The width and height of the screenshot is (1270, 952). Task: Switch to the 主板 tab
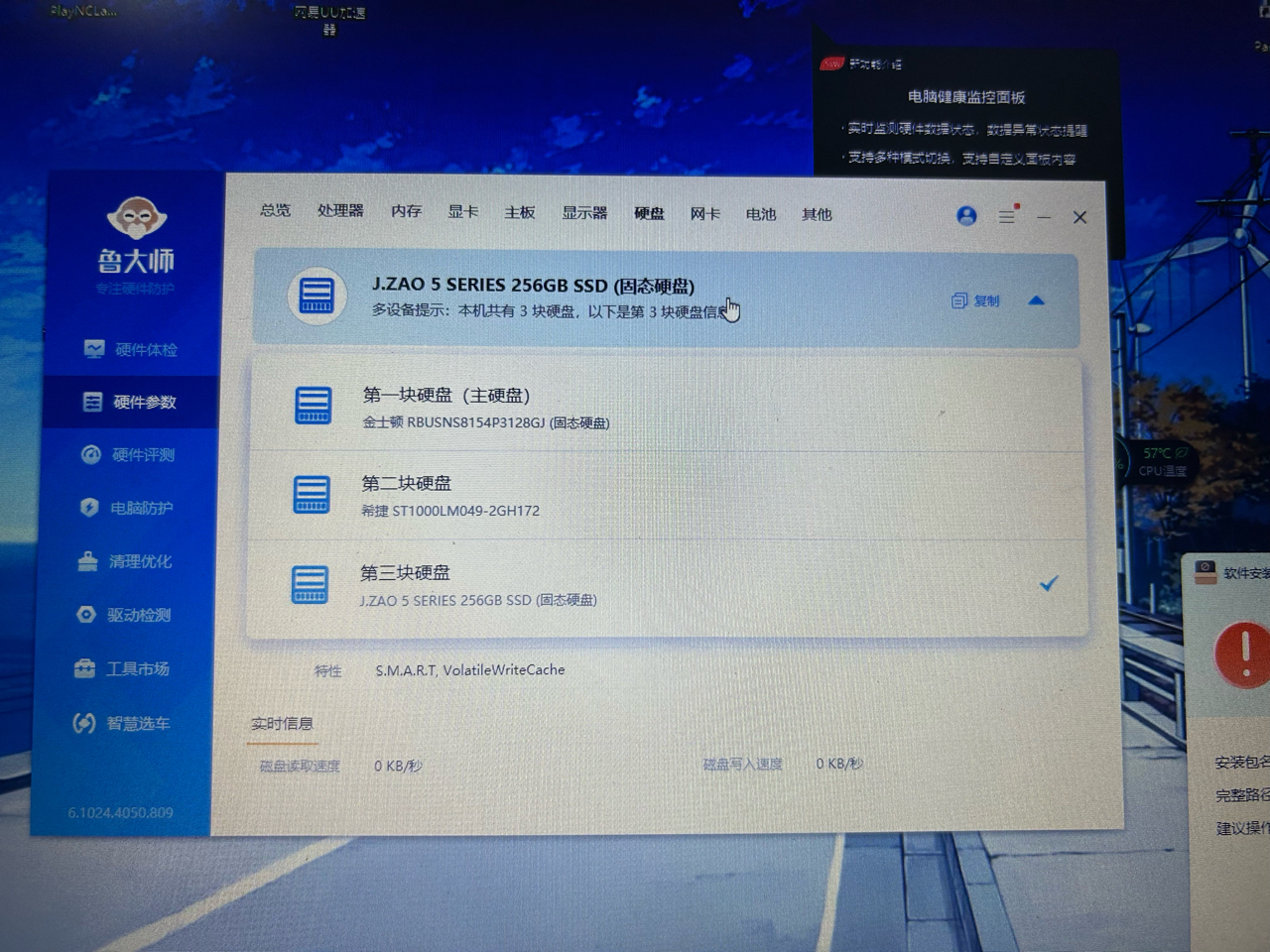coord(519,212)
